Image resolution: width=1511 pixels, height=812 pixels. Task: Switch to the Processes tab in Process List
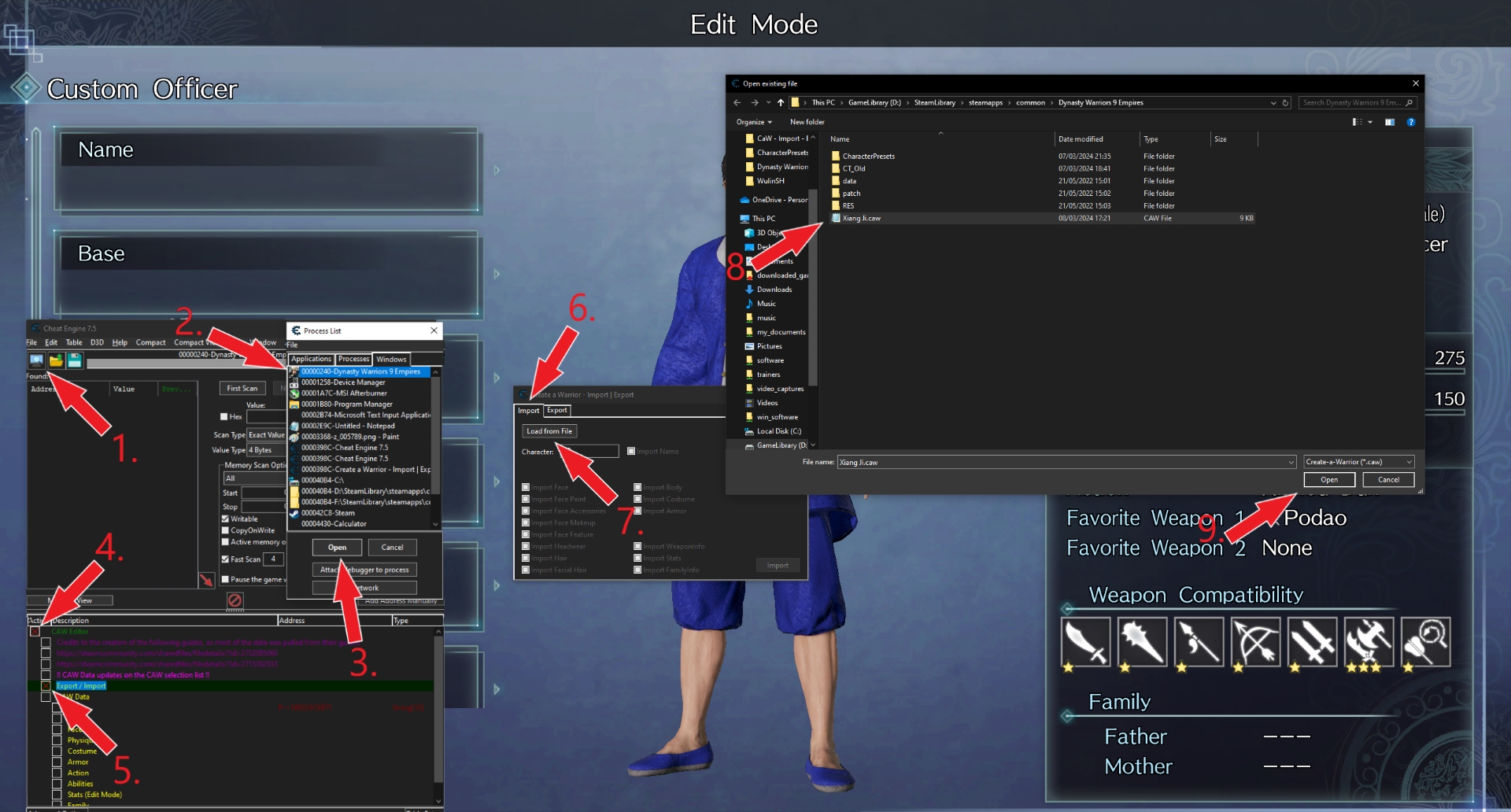353,359
